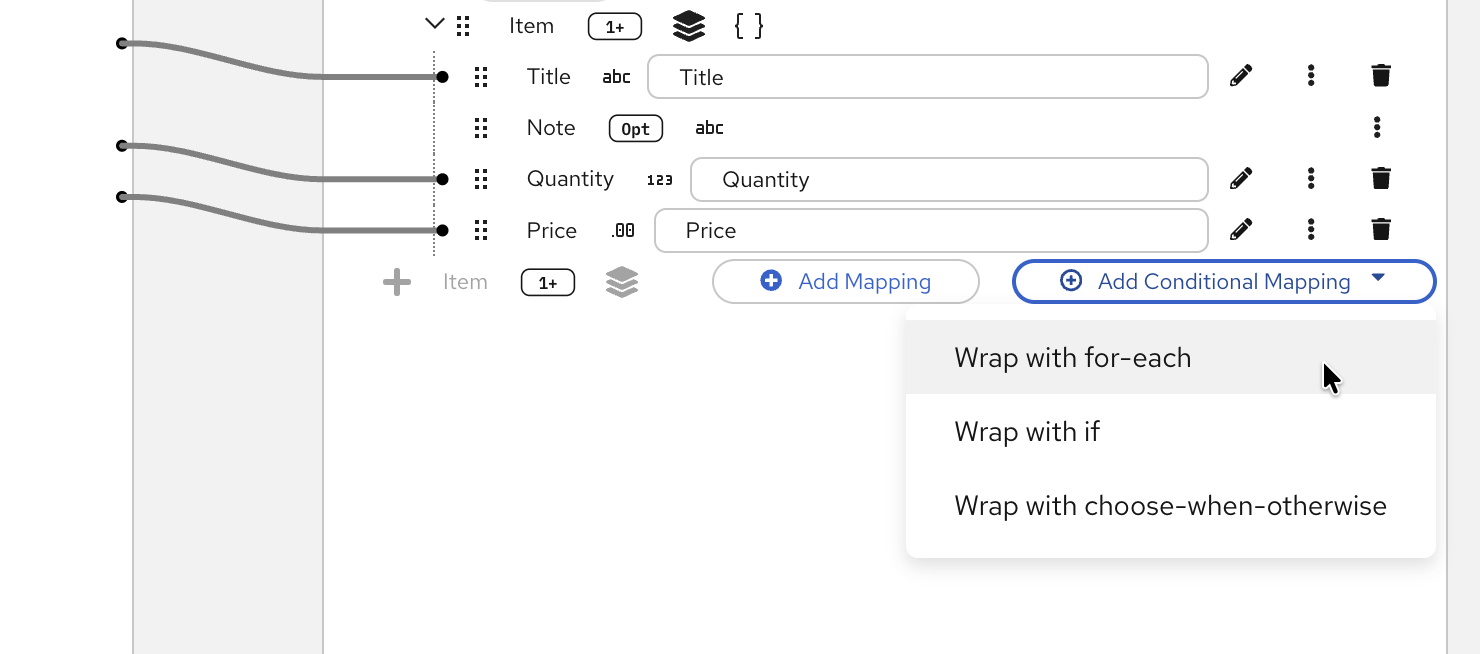Open the kebab menu for the Note field
The image size is (1480, 654).
tap(1377, 126)
